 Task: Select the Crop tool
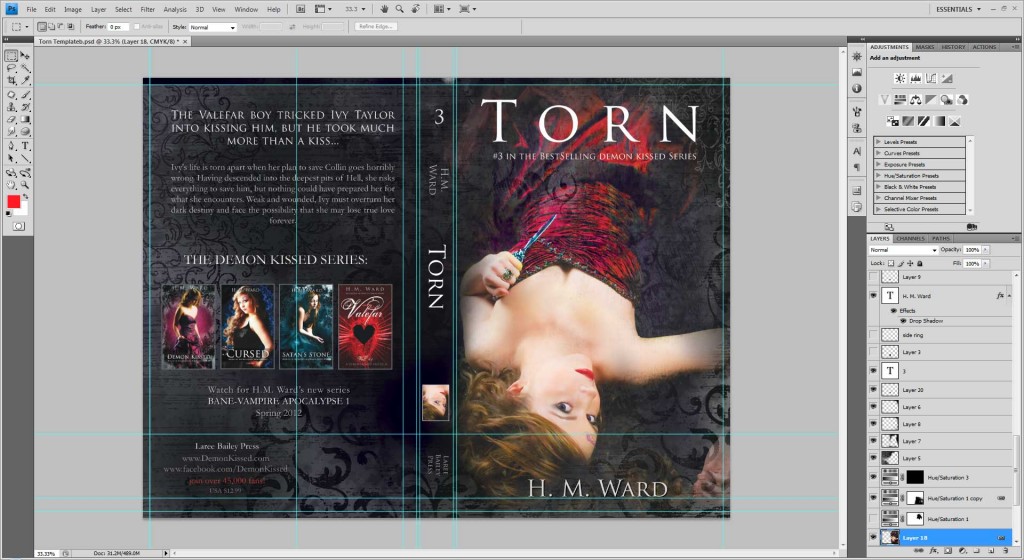pyautogui.click(x=12, y=81)
